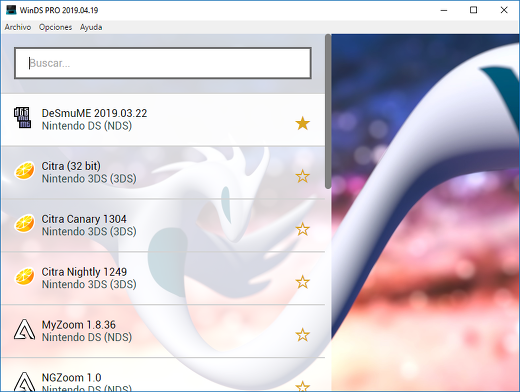The image size is (520, 392).
Task: Favorite NGZoom 1.0 with its star
Action: coord(302,386)
